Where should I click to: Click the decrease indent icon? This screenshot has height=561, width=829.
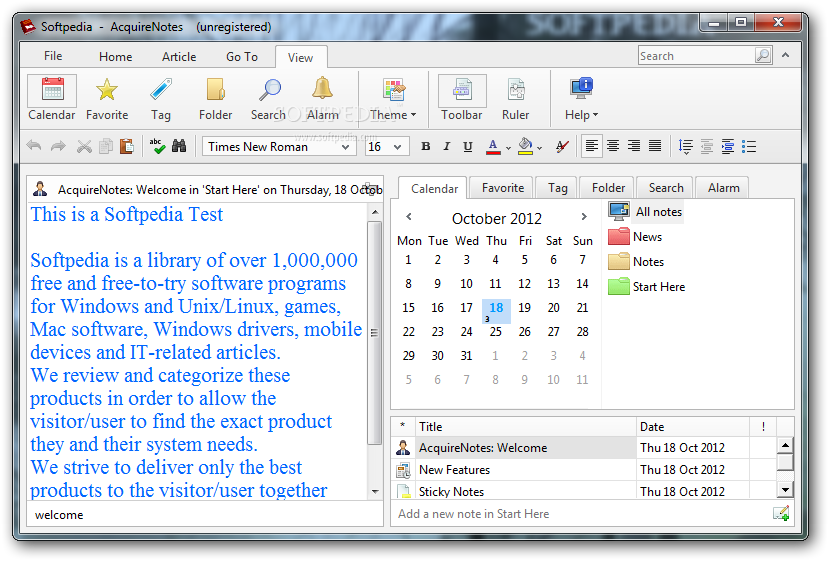707,146
